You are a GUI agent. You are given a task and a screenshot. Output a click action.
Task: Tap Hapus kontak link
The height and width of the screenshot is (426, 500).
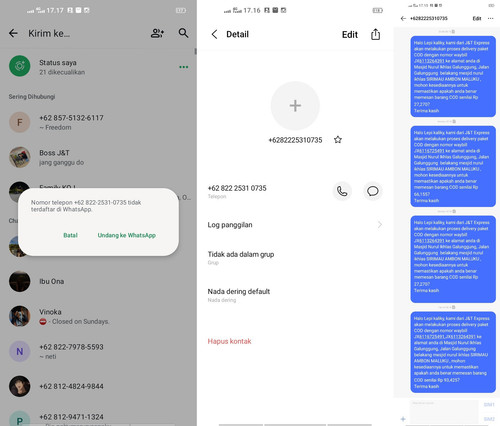[229, 341]
